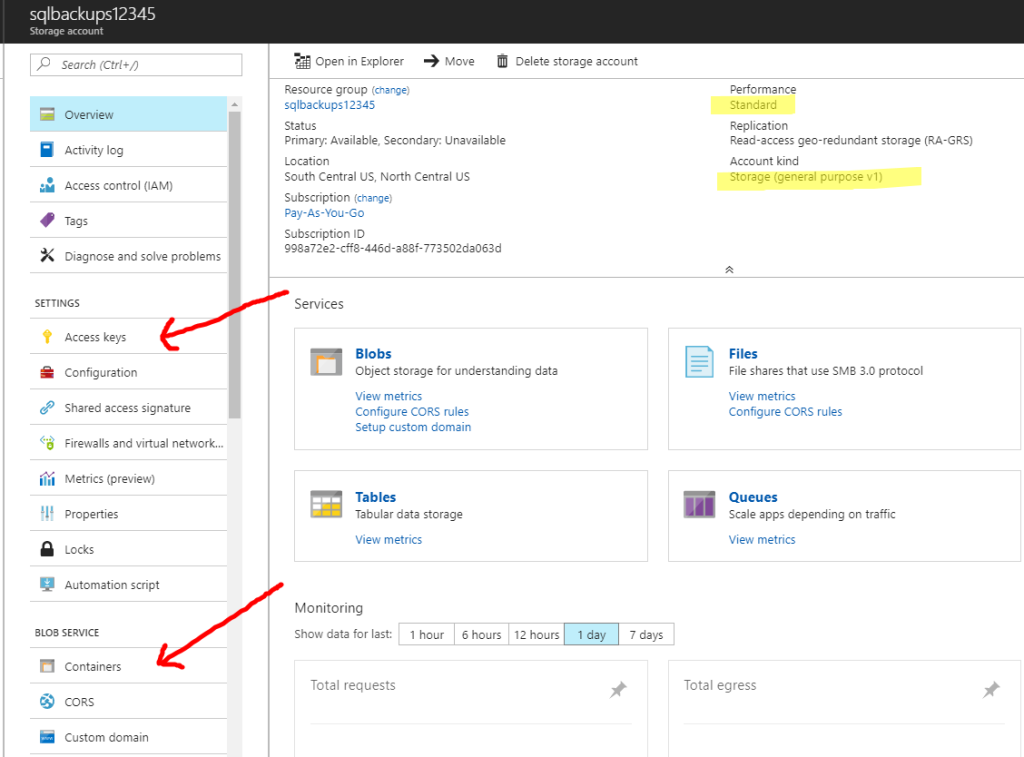
Task: Click the Activity log icon
Action: (x=47, y=150)
